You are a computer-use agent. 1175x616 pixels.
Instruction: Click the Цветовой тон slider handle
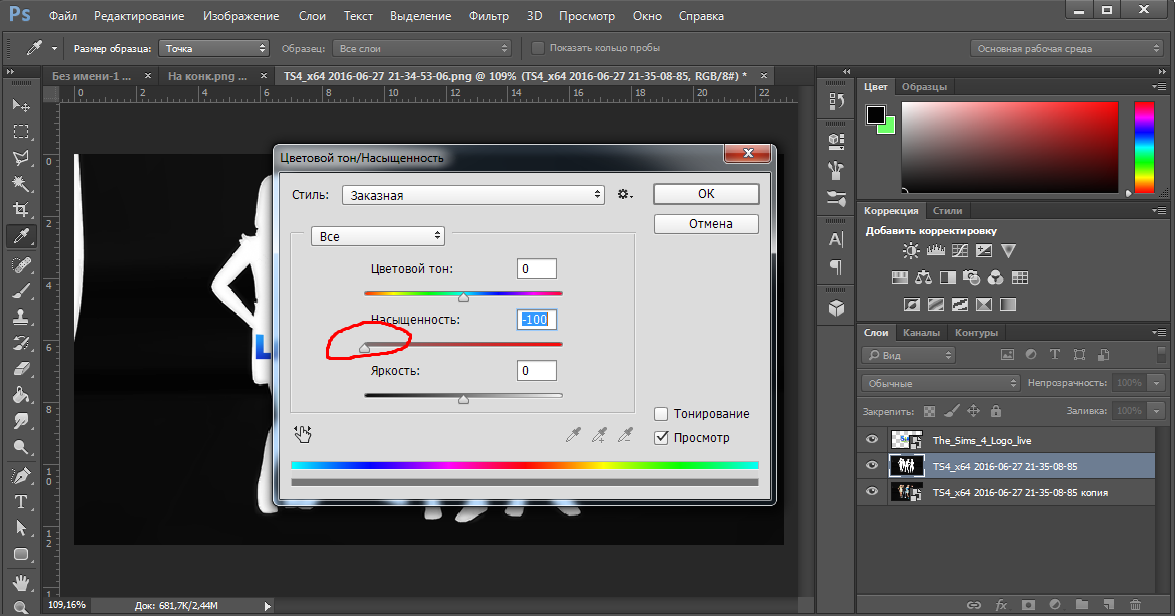[x=463, y=298]
